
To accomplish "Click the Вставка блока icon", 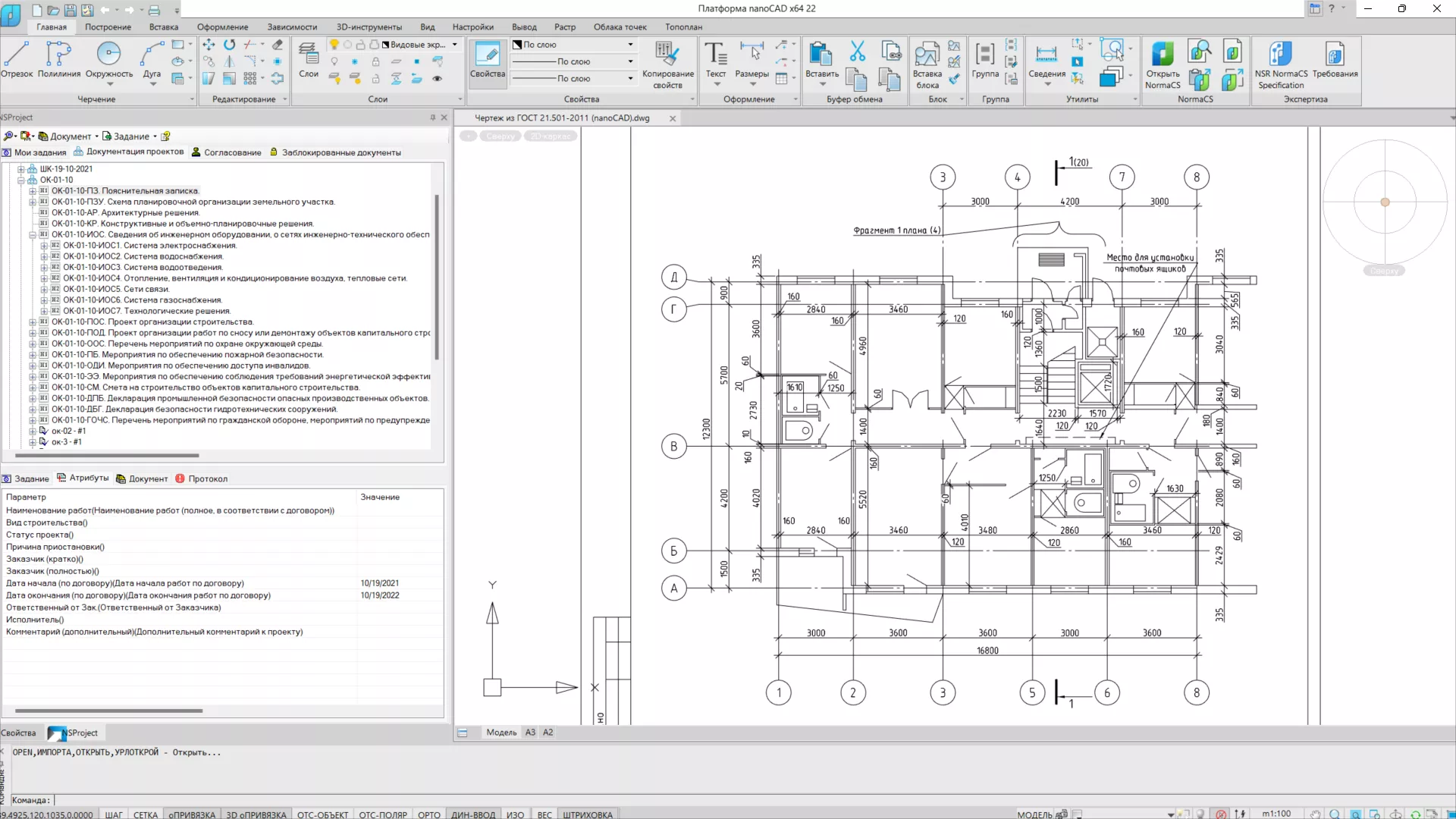I will 927,61.
